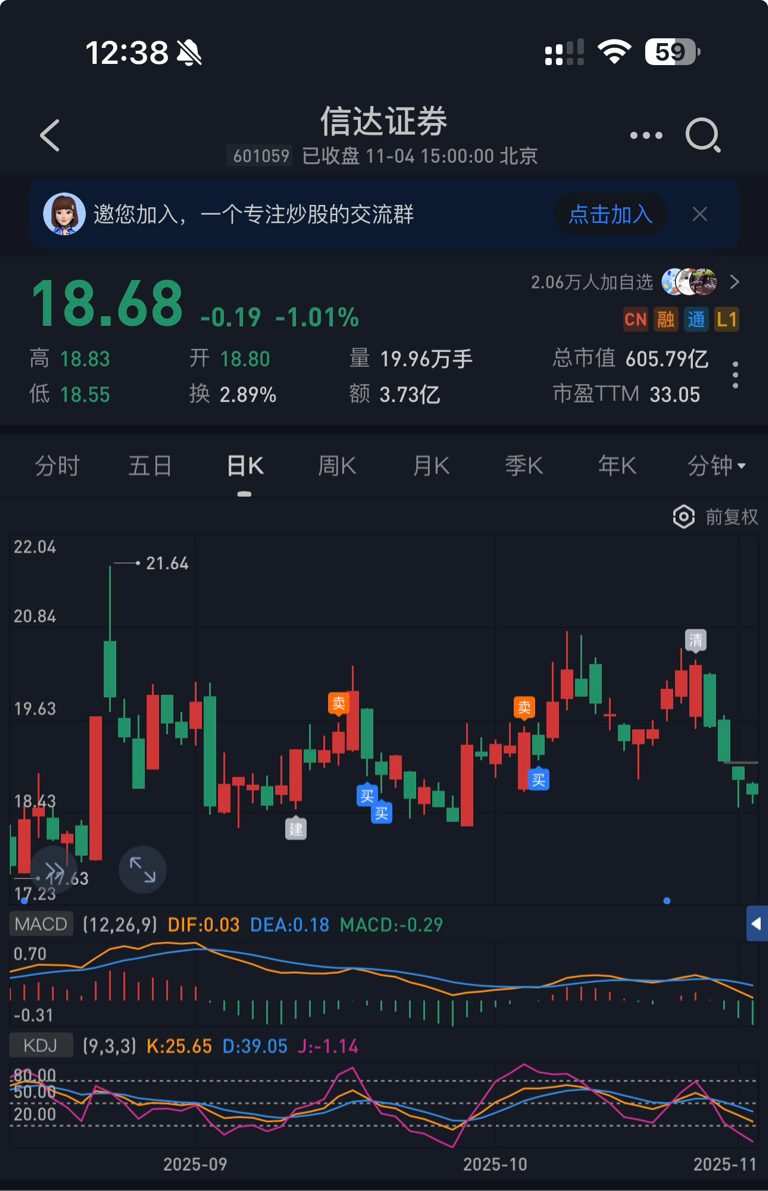
Task: Tap the 融 margin trading badge
Action: coord(665,319)
